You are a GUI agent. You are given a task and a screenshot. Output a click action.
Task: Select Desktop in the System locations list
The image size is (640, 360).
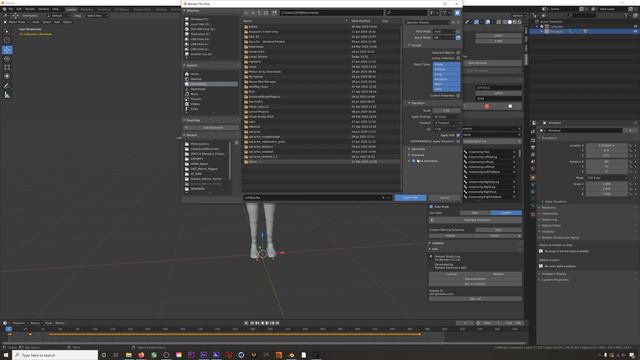(x=196, y=79)
